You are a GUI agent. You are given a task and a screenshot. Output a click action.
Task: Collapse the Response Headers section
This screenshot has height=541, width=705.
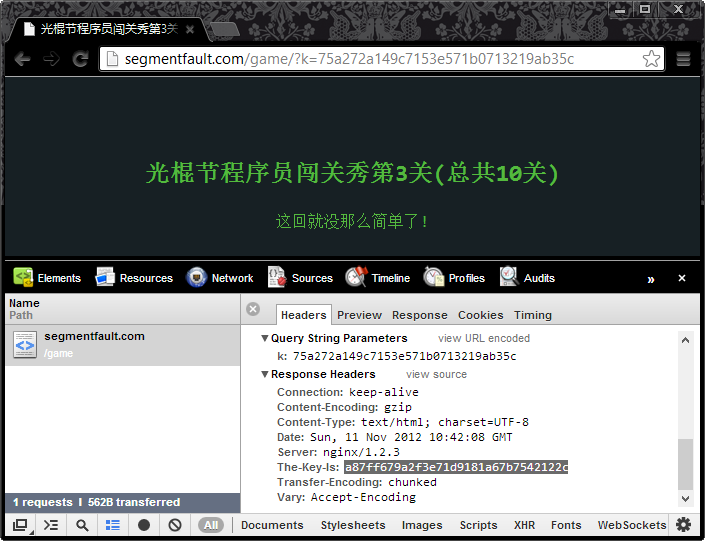pos(265,375)
